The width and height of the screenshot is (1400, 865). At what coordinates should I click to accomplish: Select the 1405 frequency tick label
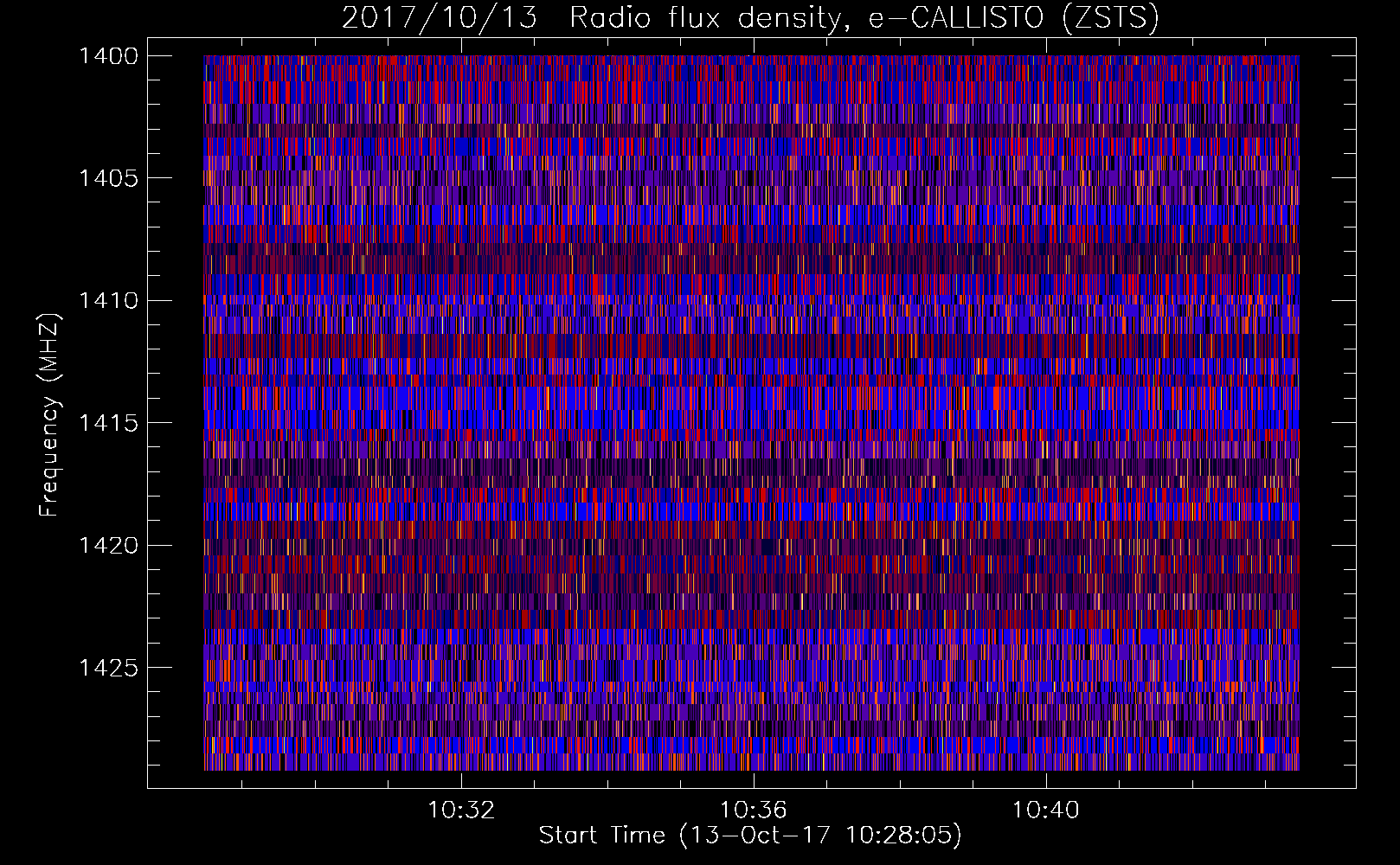coord(108,178)
